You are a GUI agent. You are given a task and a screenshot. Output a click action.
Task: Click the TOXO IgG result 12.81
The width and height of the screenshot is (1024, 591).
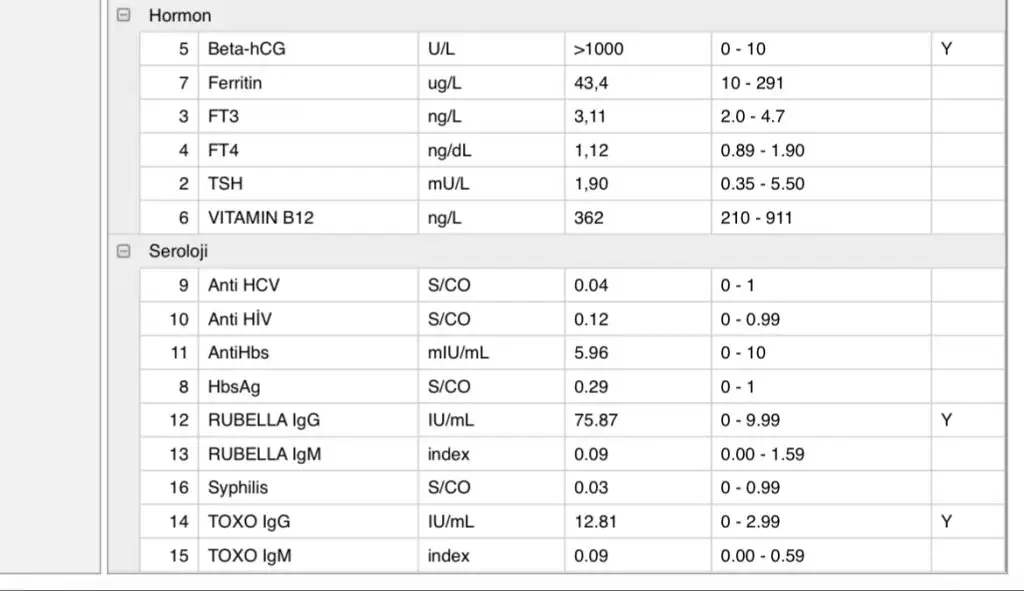pos(596,522)
